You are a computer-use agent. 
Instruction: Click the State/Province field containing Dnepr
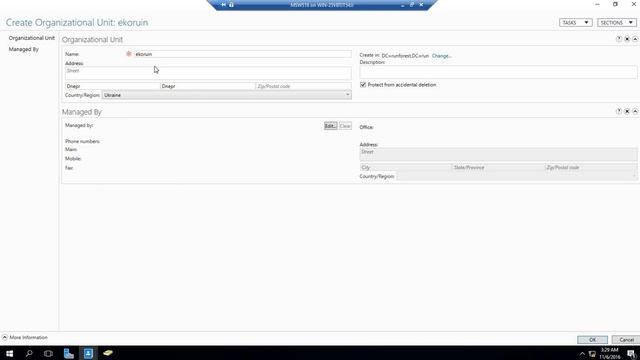point(208,86)
